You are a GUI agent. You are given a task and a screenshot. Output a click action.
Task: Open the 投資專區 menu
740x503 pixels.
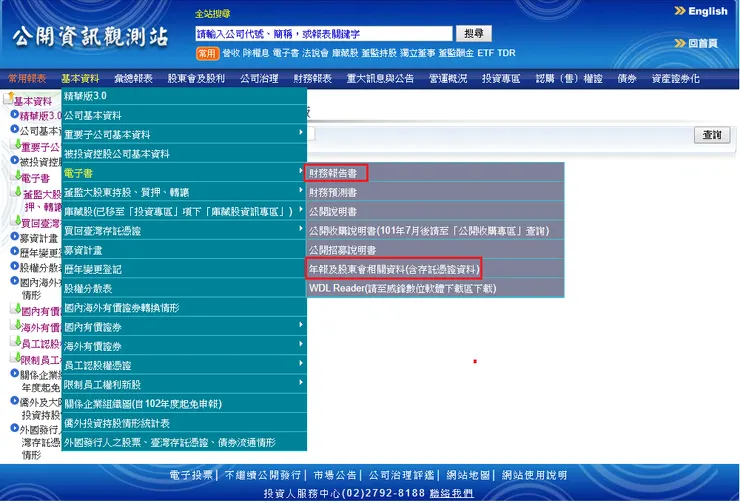(x=501, y=79)
